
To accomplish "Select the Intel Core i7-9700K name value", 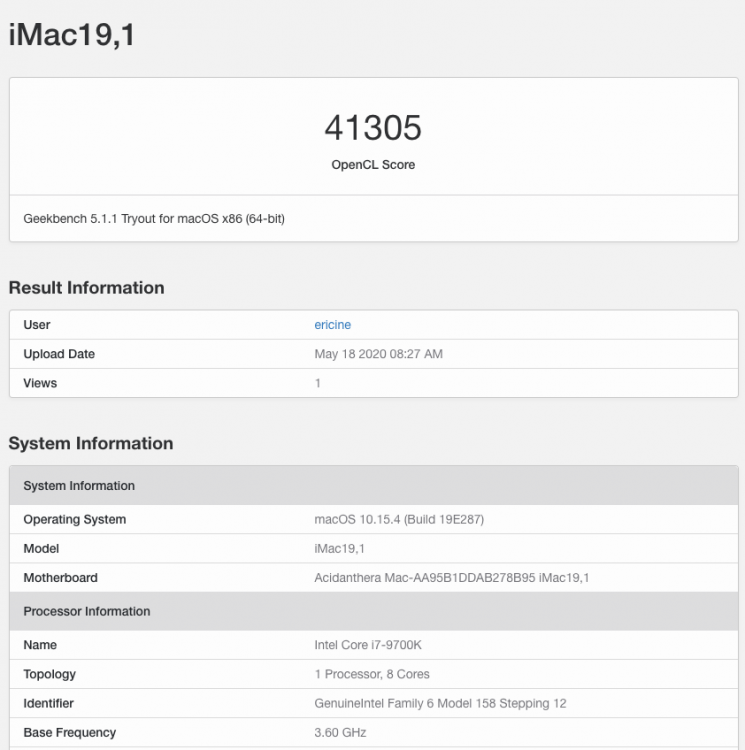I will (368, 645).
